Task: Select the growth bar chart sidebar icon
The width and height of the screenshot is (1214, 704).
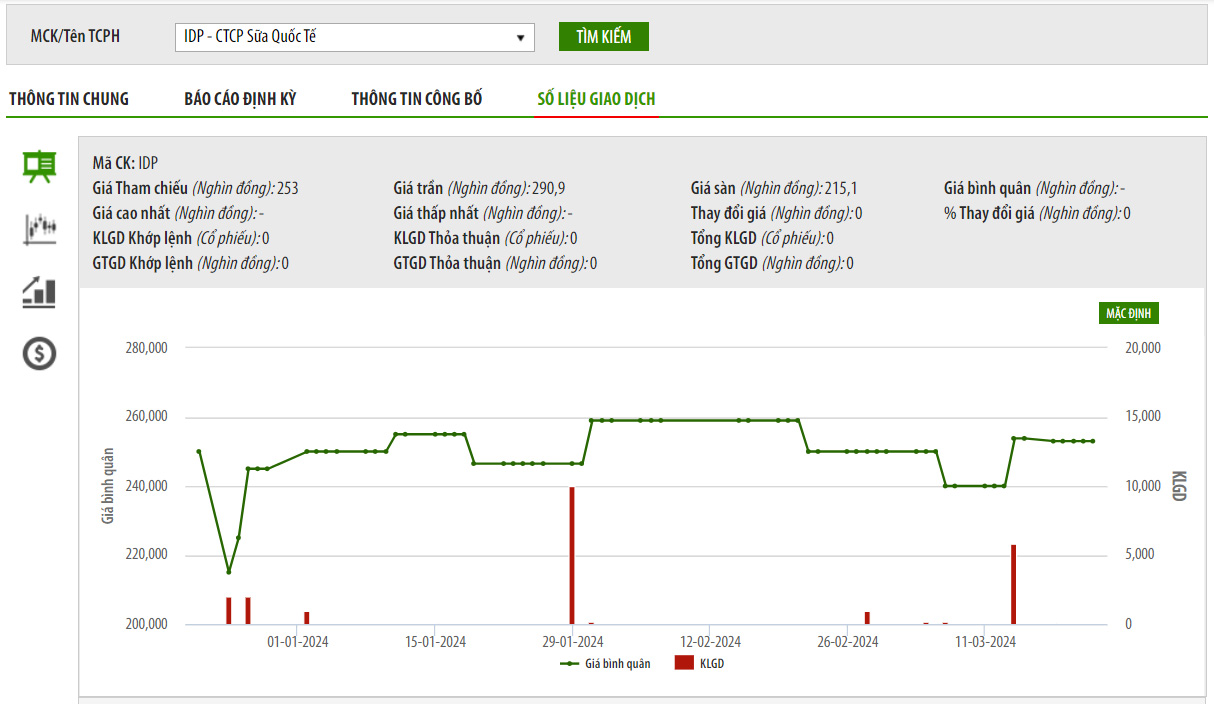Action: [x=39, y=292]
